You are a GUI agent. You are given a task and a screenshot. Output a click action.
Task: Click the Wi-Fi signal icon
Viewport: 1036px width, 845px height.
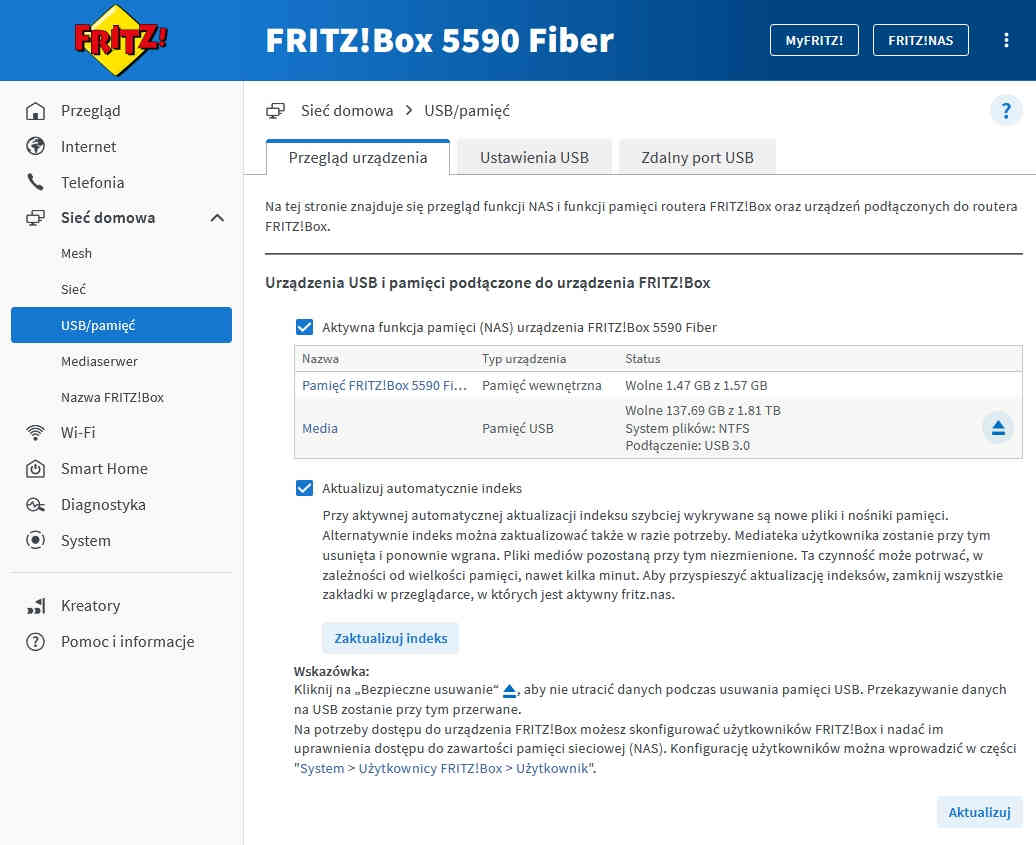pos(36,433)
